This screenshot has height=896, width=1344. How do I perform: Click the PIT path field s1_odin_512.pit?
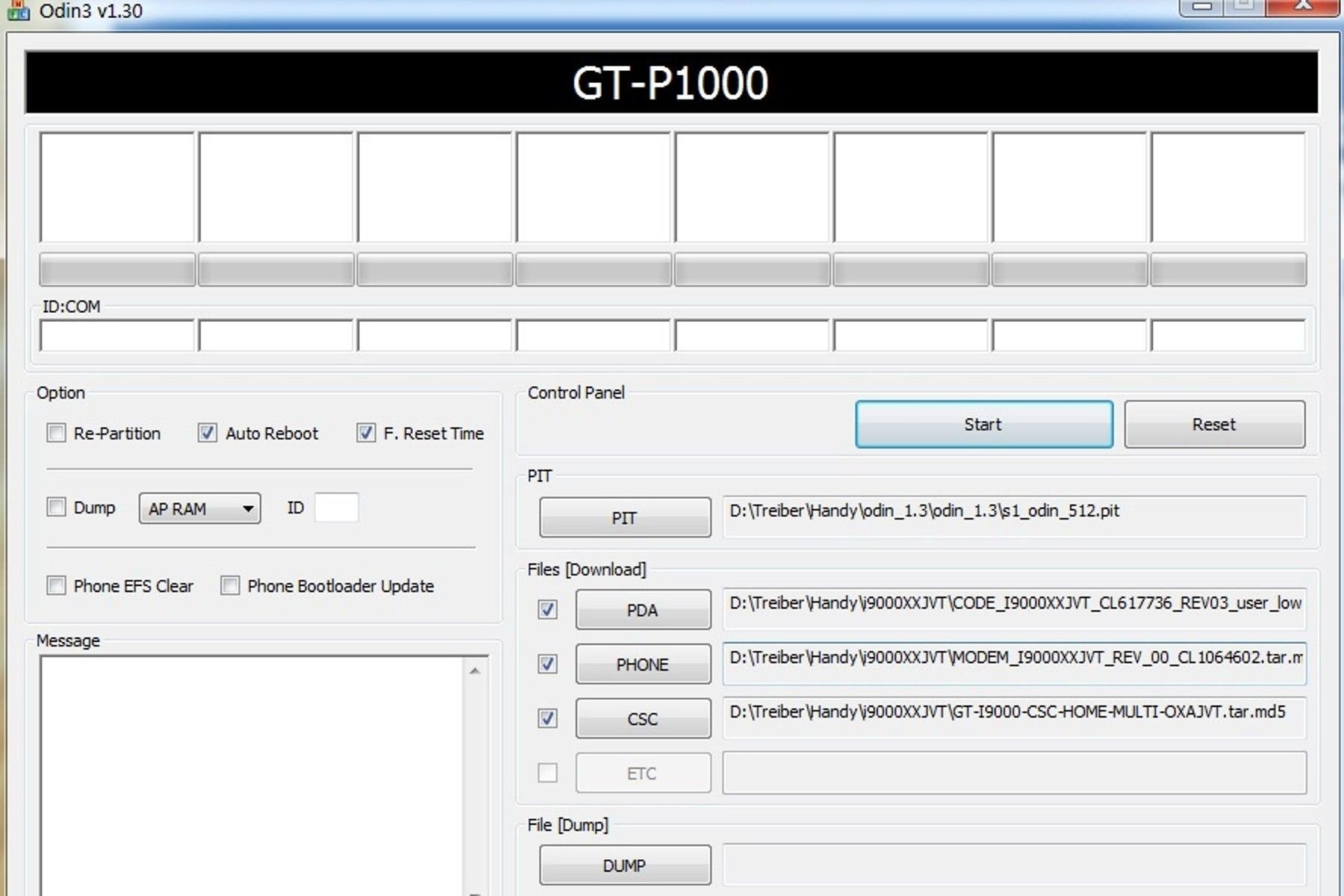1015,517
